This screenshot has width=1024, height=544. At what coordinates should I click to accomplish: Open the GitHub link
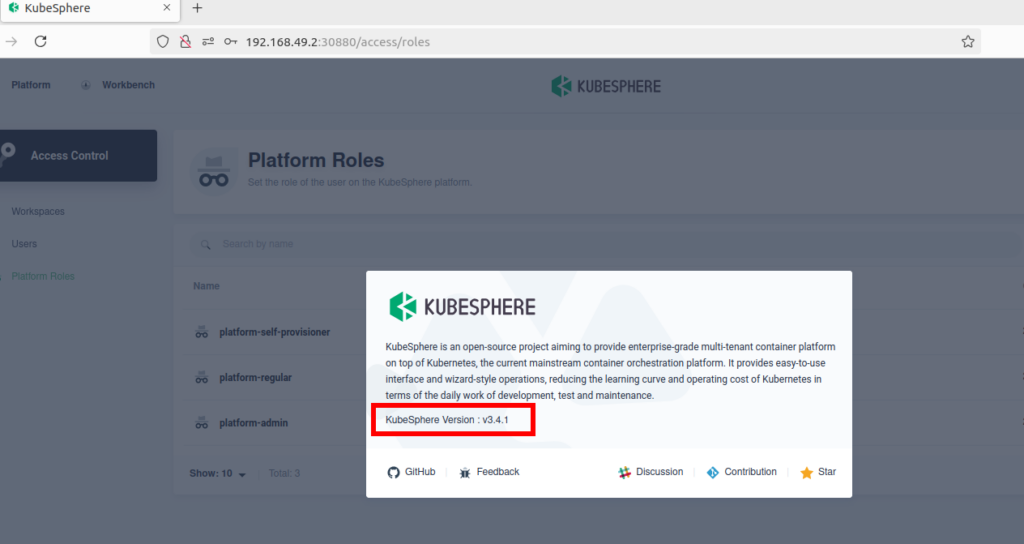point(420,472)
